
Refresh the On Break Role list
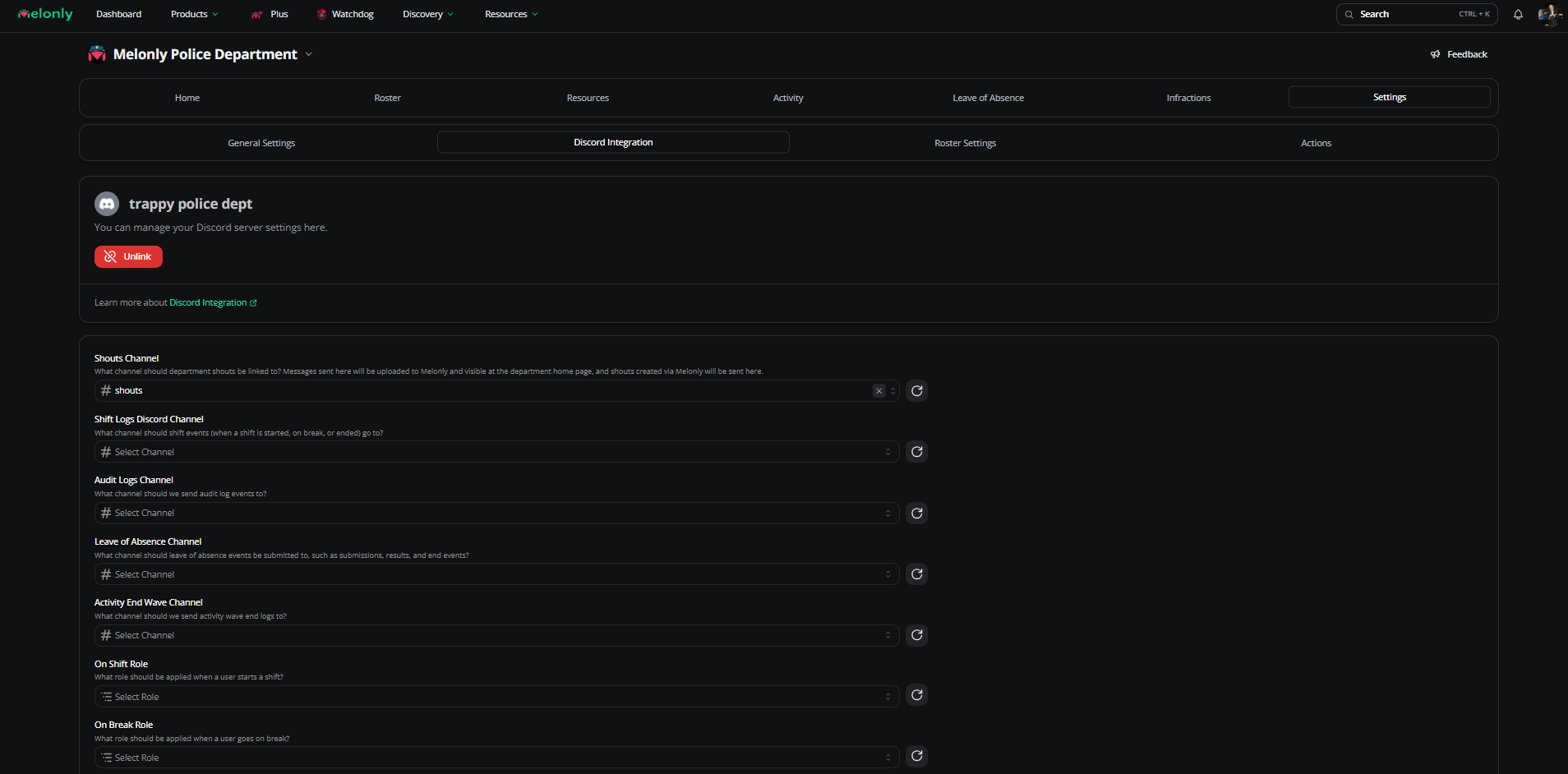point(916,756)
